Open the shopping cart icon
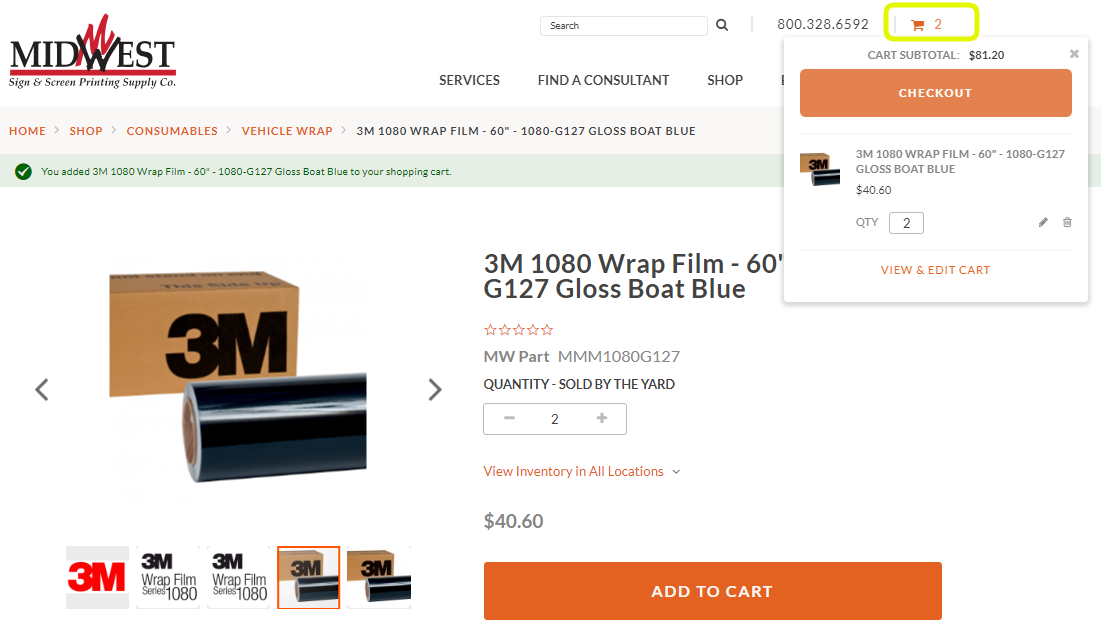This screenshot has height=636, width=1101. point(917,25)
